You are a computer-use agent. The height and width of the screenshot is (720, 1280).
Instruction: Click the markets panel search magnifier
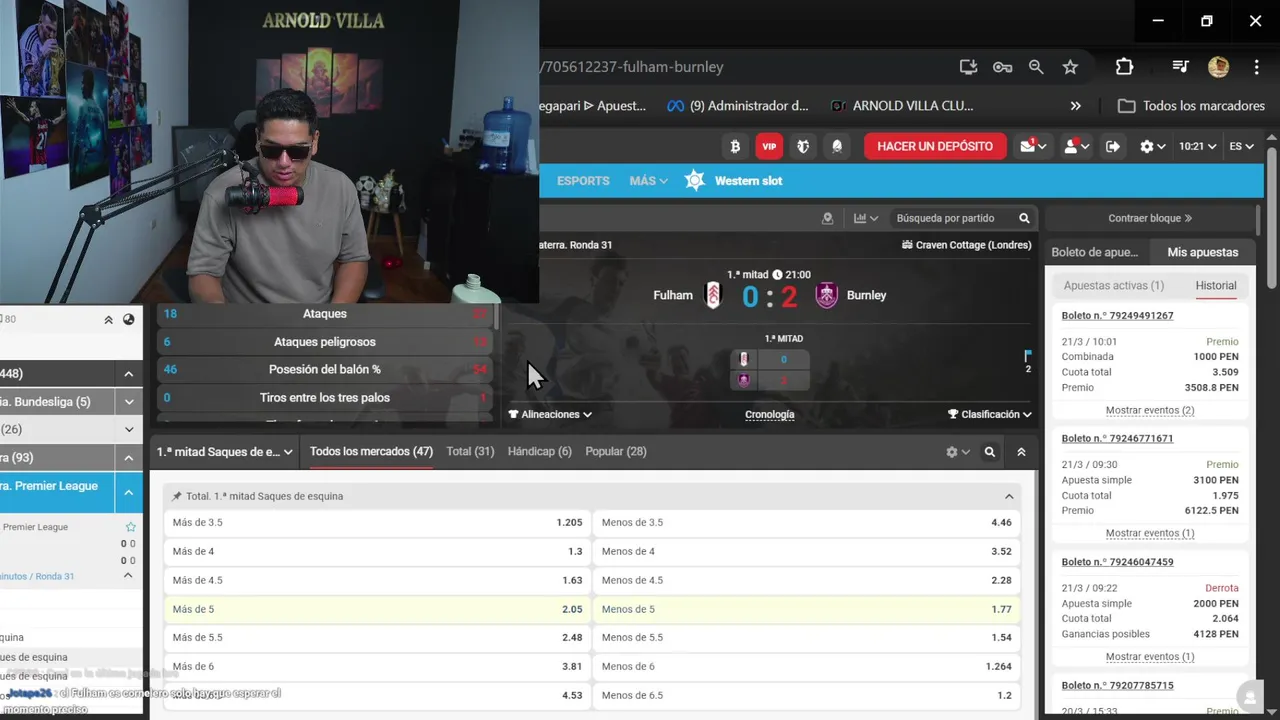coord(990,452)
